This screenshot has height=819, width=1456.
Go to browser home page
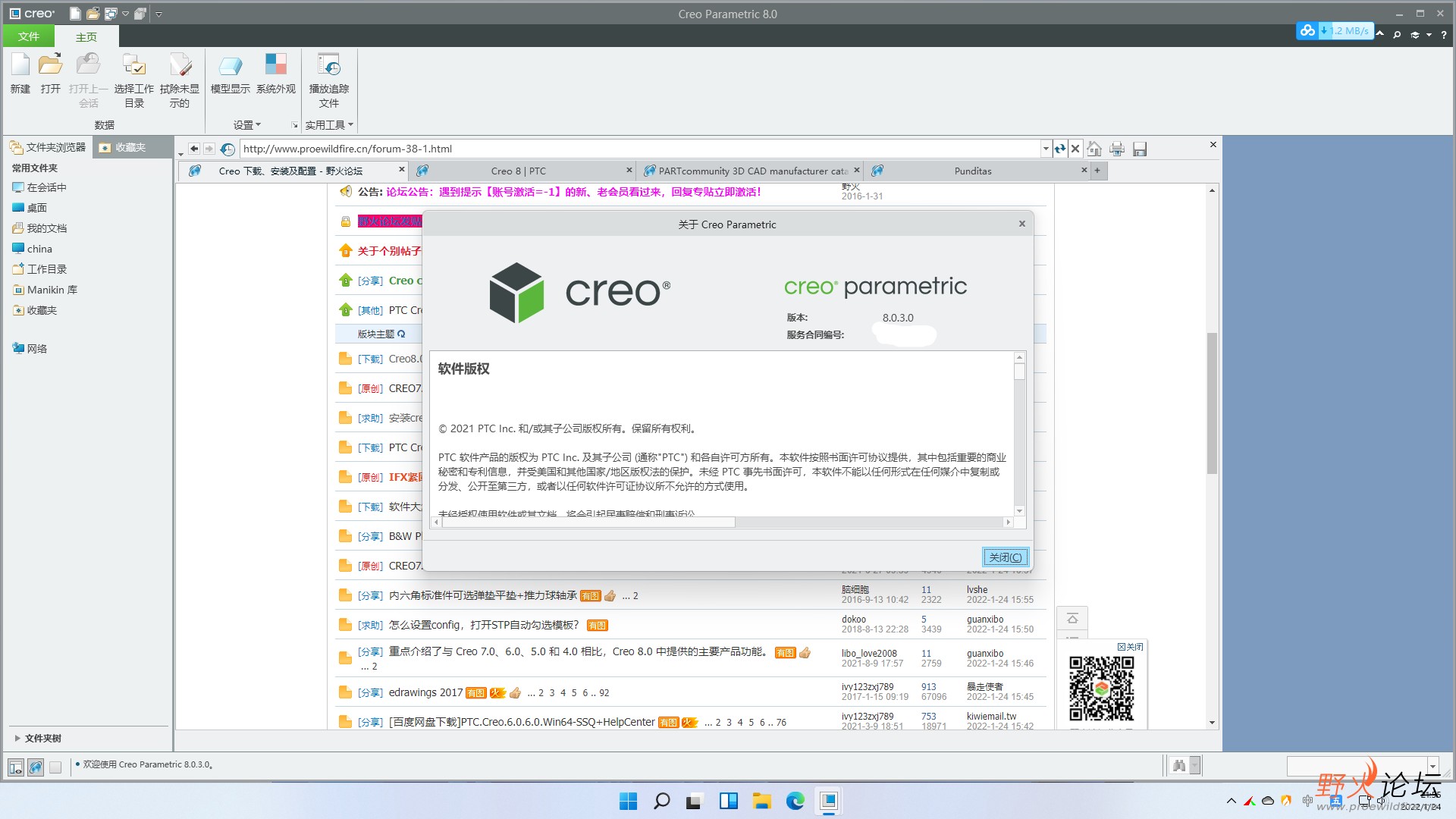tap(1094, 149)
